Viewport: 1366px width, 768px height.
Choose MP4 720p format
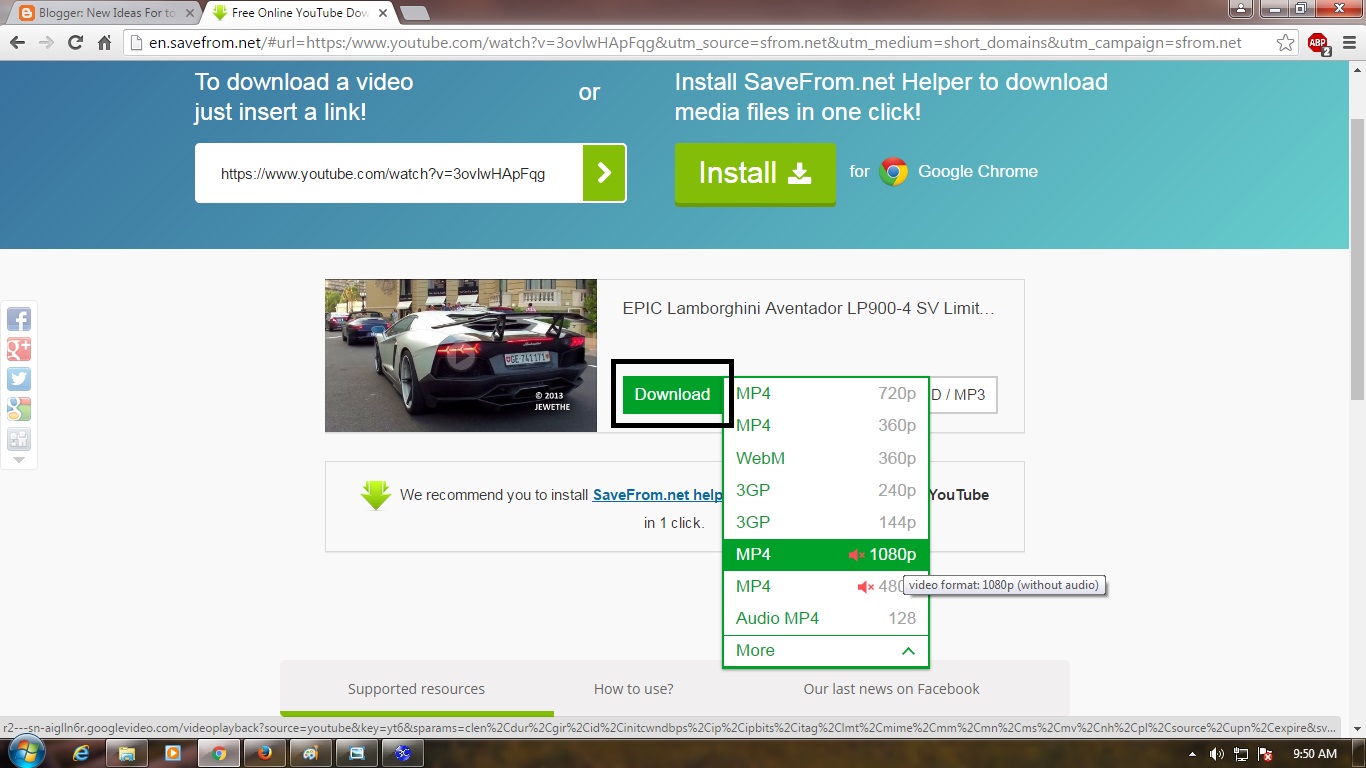click(826, 394)
